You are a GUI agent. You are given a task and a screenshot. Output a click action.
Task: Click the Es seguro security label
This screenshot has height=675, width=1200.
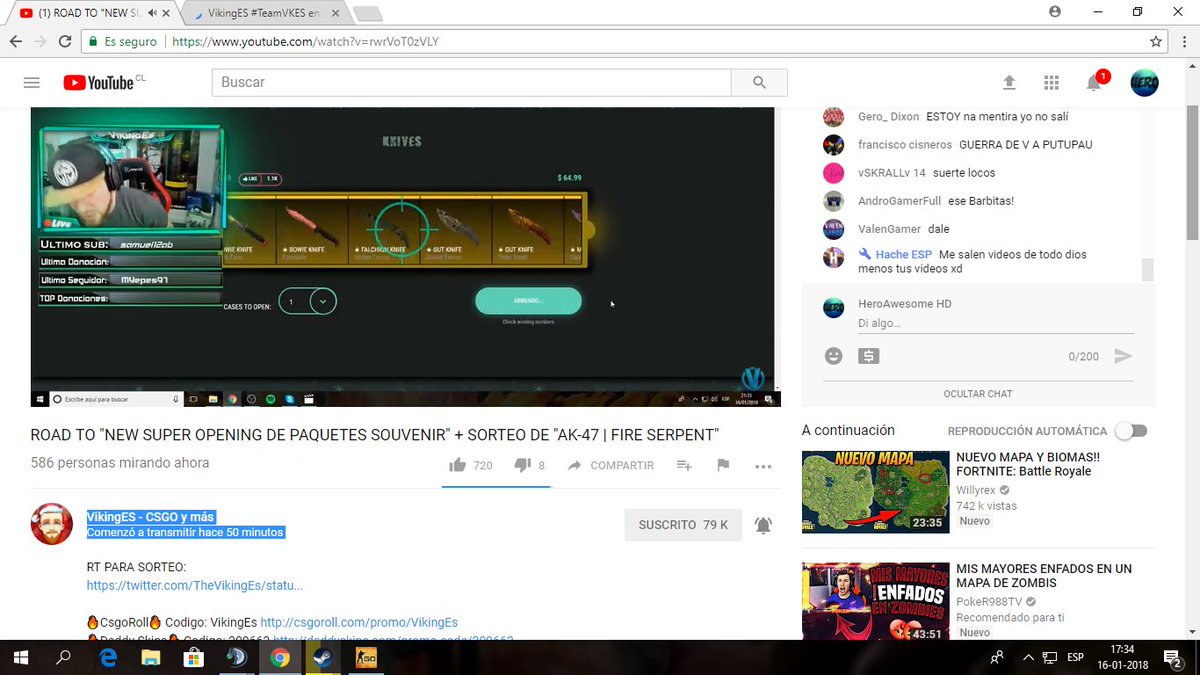(x=122, y=42)
